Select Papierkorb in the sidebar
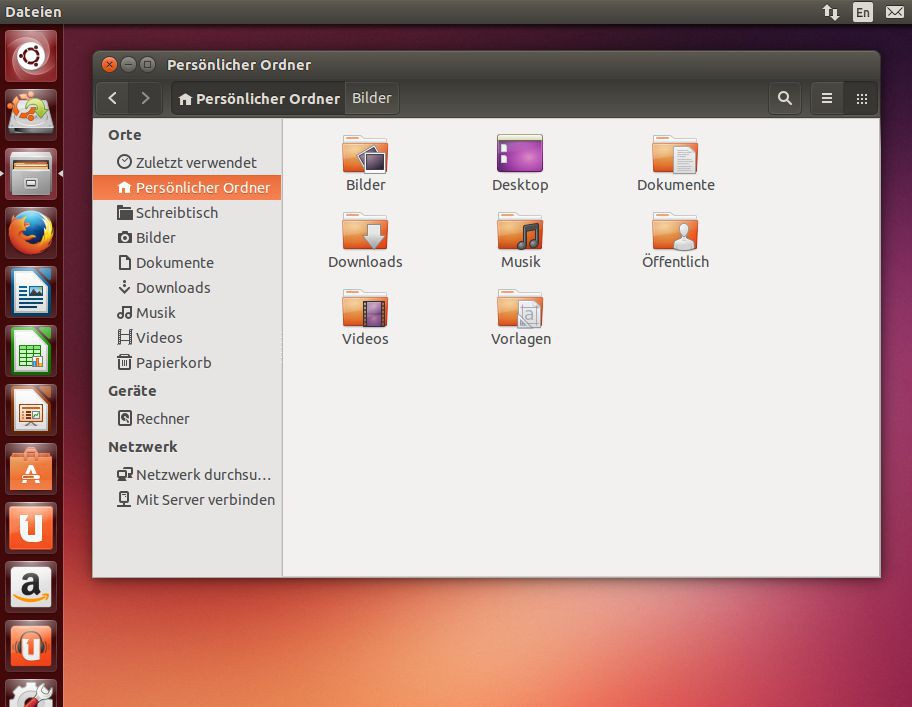Viewport: 912px width, 707px height. (x=173, y=363)
